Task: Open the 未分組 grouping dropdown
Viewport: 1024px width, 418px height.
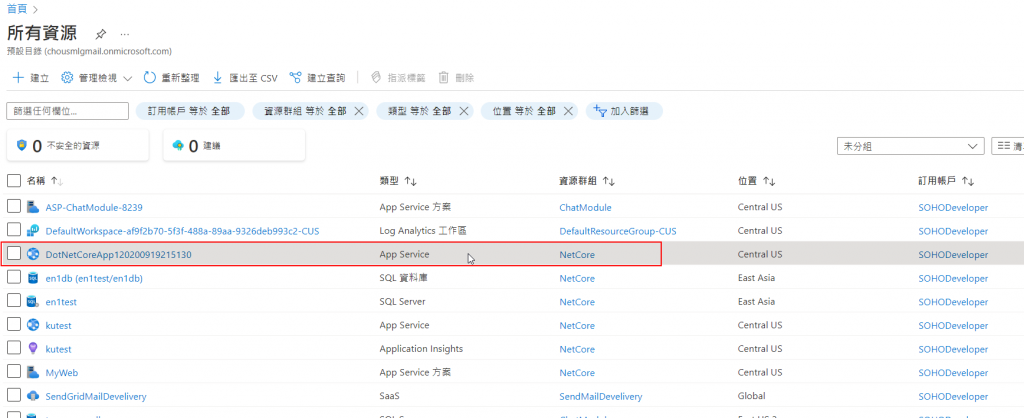Action: pos(910,146)
